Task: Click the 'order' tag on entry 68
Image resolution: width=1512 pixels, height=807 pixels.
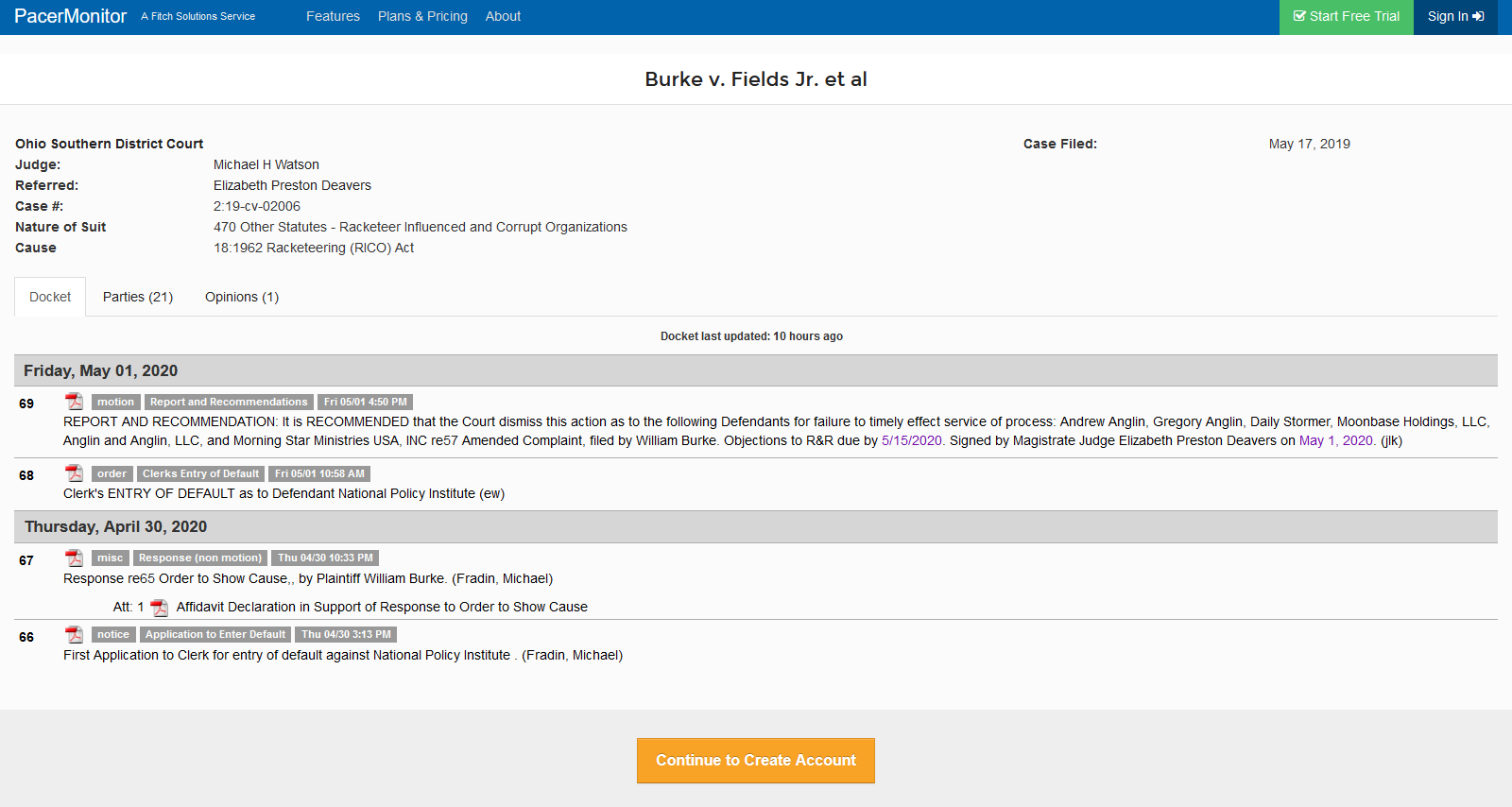Action: (x=112, y=473)
